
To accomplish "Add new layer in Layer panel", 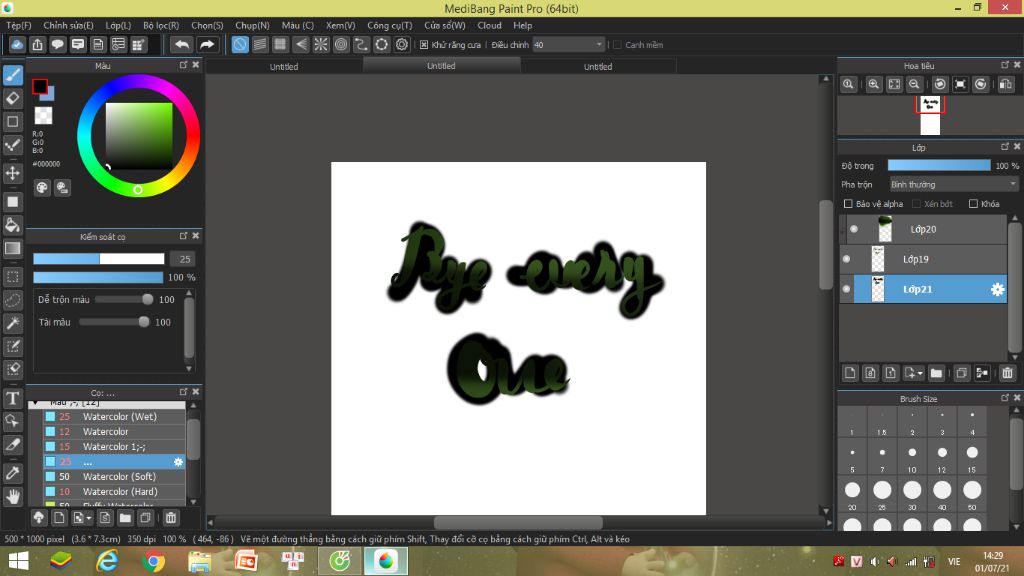I will pos(850,373).
